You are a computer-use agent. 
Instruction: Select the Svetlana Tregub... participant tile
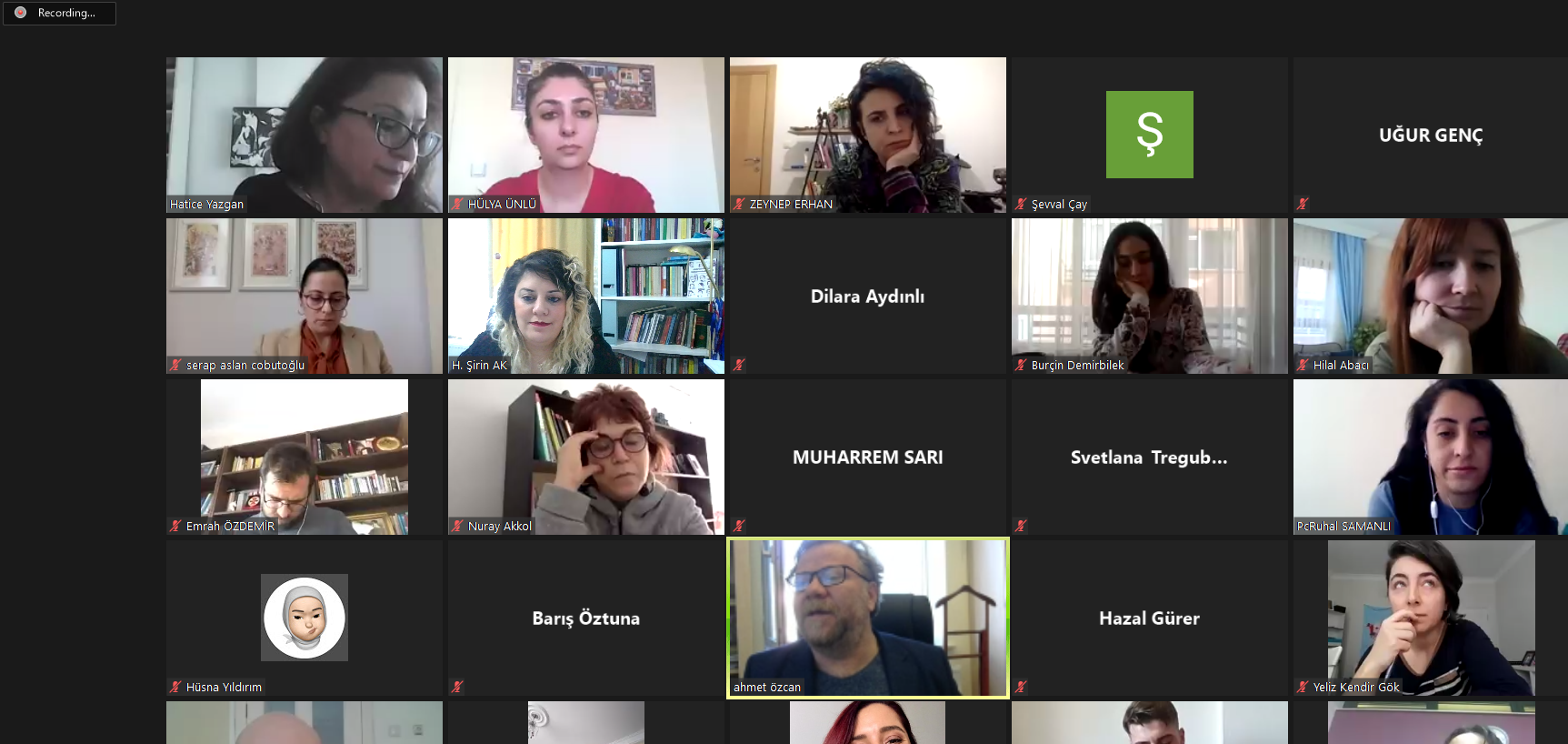tap(1150, 457)
